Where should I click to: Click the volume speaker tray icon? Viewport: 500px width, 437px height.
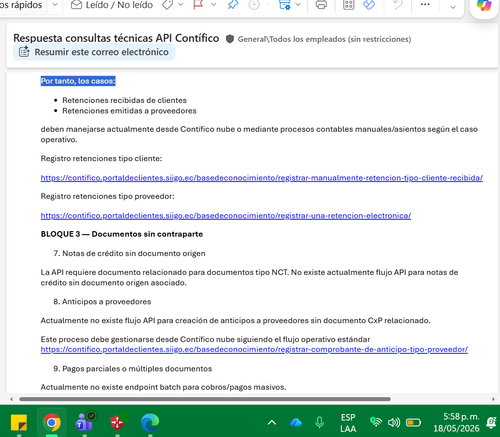click(394, 423)
